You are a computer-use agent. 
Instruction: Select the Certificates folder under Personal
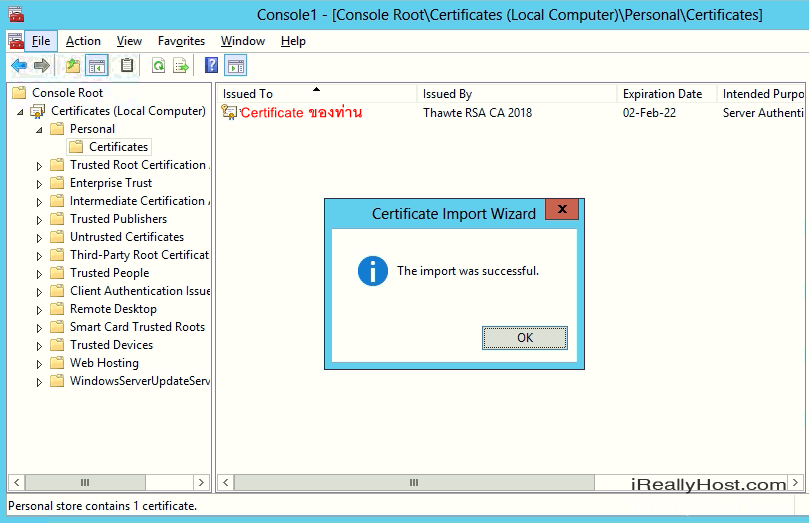click(x=109, y=146)
